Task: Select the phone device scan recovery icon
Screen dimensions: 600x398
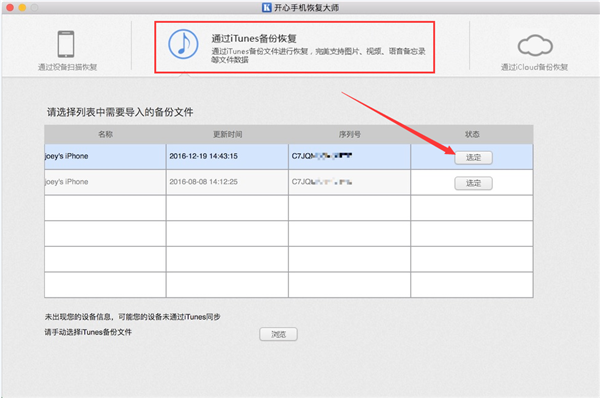Action: [66, 44]
